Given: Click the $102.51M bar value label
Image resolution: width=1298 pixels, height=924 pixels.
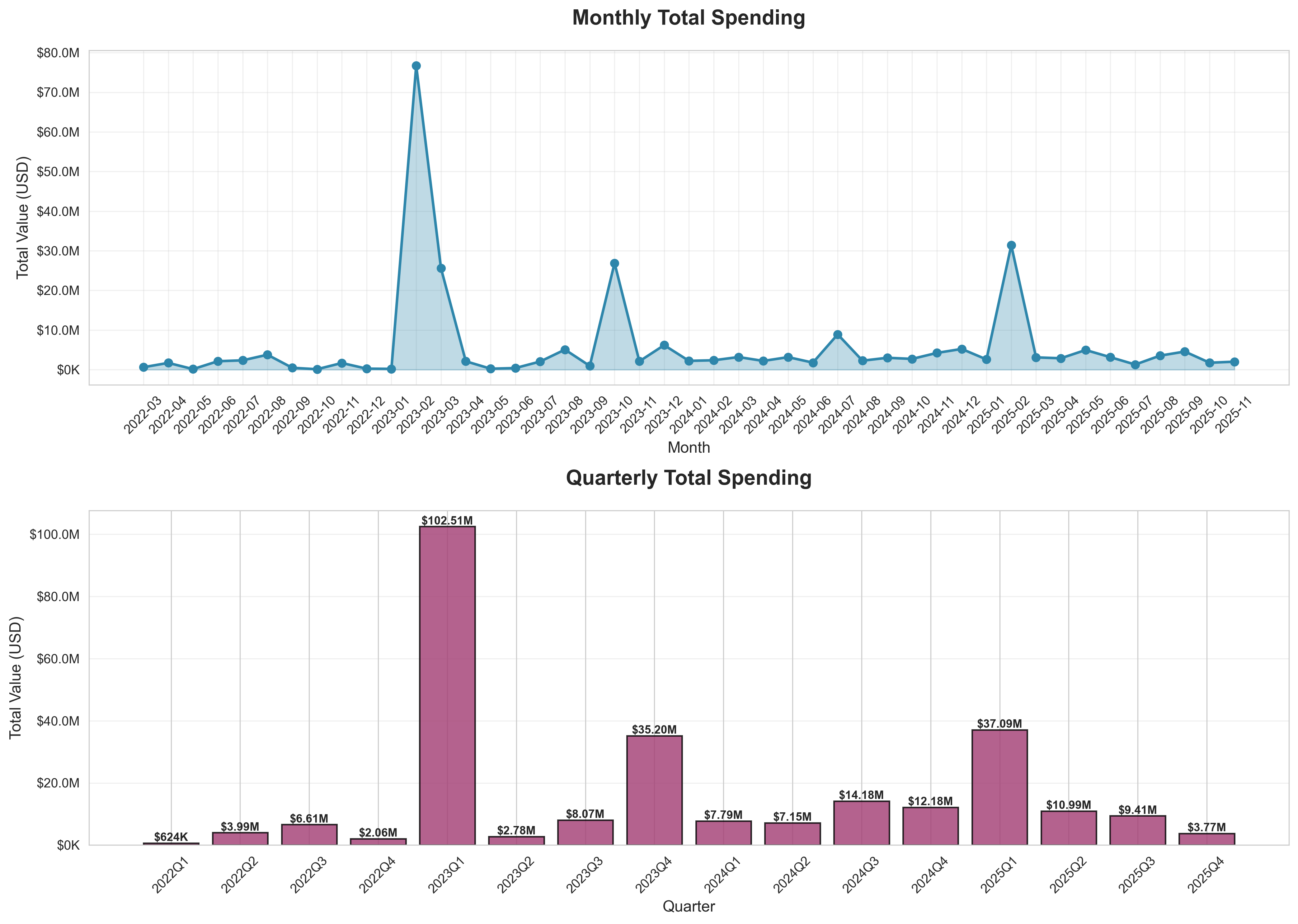Looking at the screenshot, I should (447, 520).
